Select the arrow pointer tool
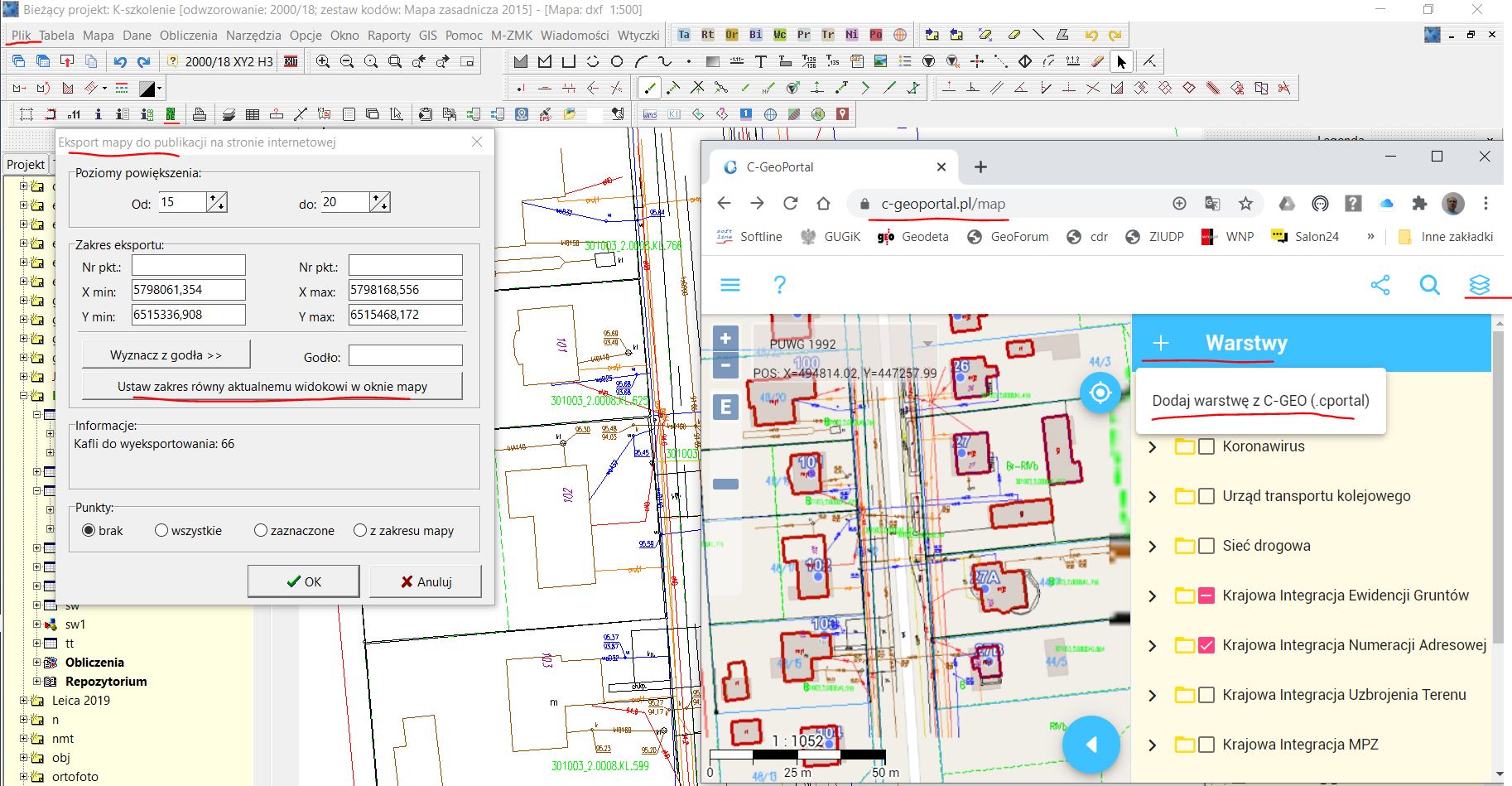 (1121, 61)
